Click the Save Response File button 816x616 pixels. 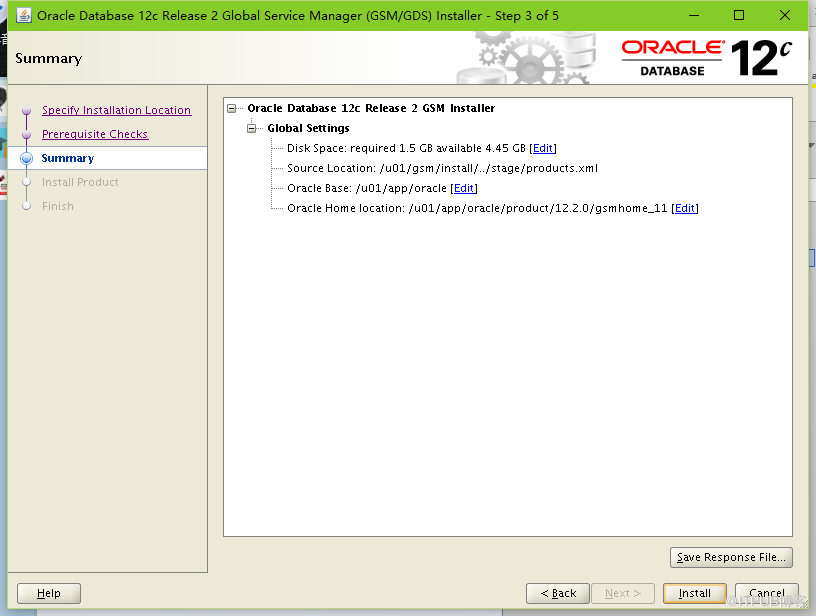pos(731,557)
